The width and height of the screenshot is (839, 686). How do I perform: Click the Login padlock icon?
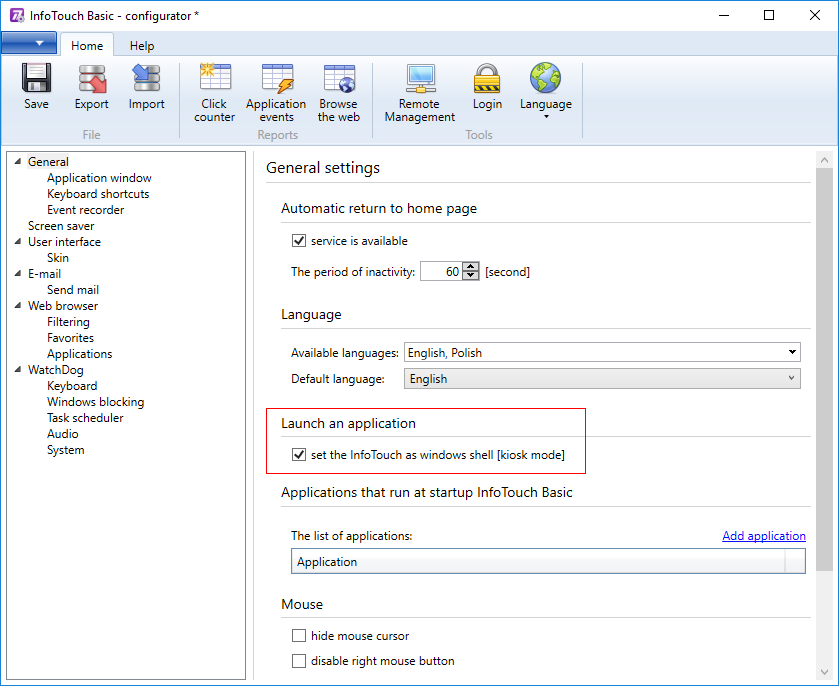(487, 78)
